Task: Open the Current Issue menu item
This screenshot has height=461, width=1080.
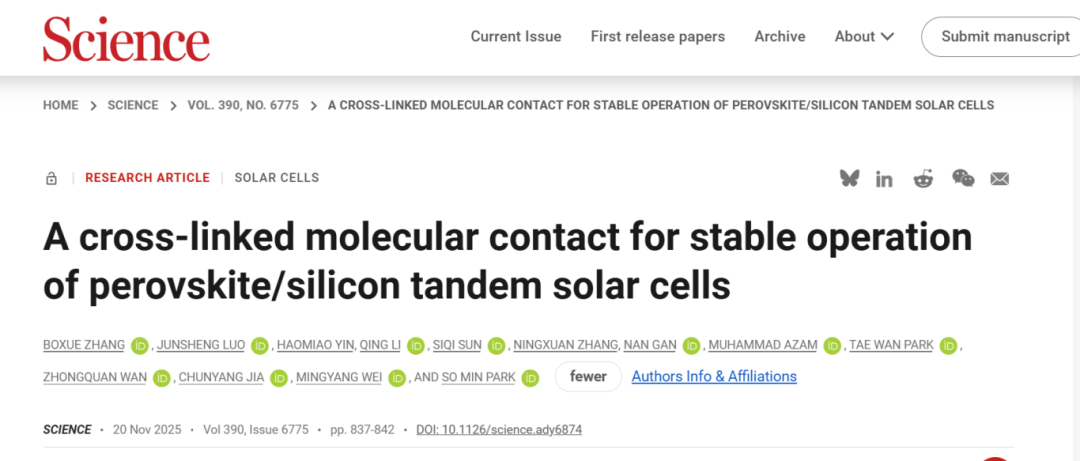Action: click(516, 36)
